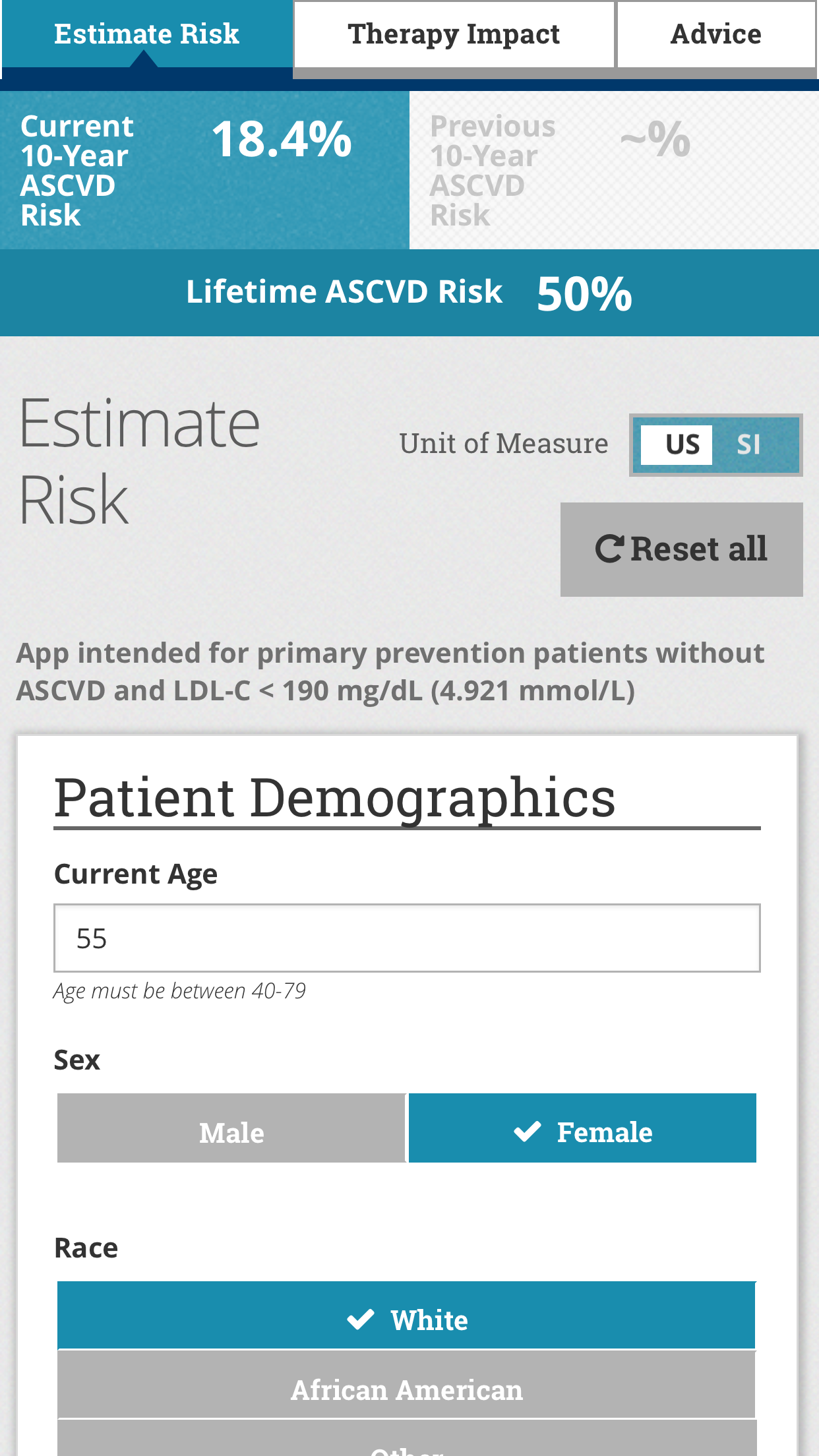Click the Previous 10-Year ASCVD Risk panel
Screen dimensions: 819x1456
[613, 168]
